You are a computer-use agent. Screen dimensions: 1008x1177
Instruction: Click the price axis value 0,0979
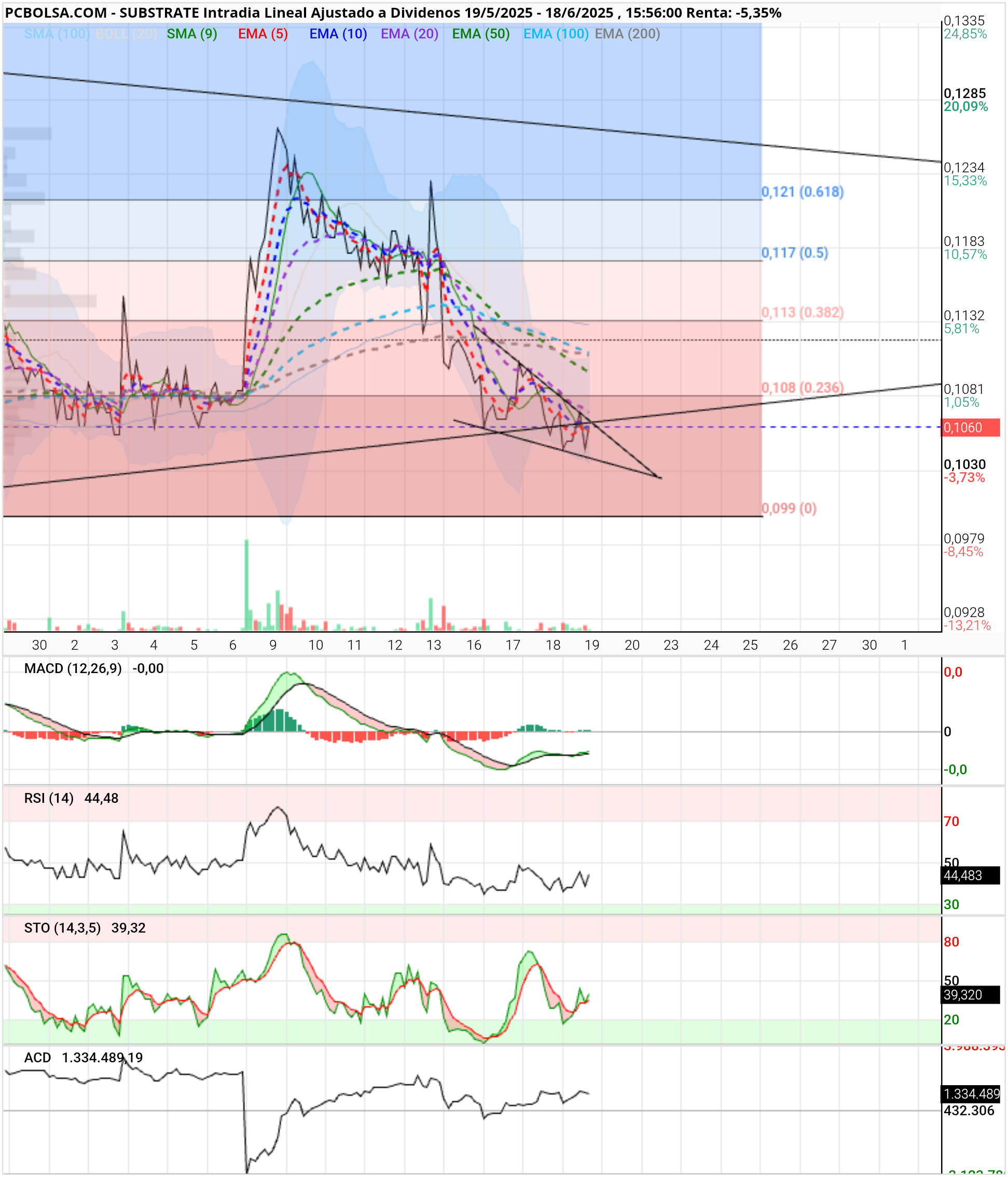point(964,539)
